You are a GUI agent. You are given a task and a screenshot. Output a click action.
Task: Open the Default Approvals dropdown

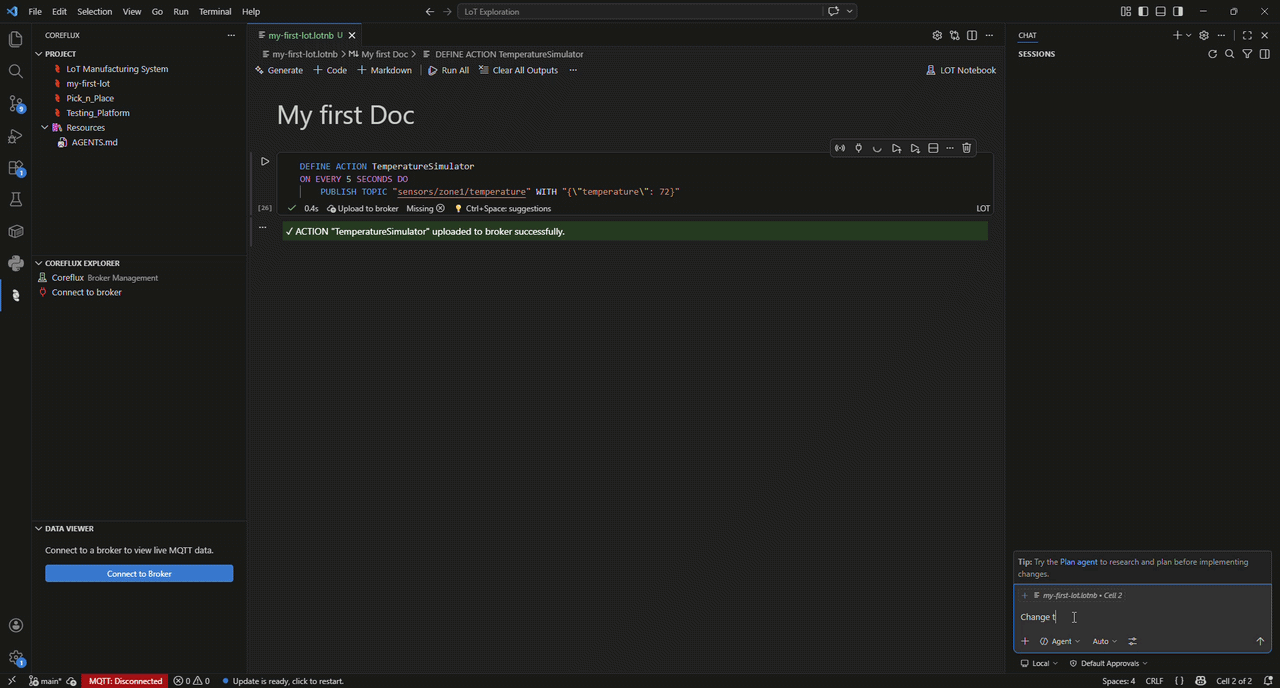coord(1108,663)
